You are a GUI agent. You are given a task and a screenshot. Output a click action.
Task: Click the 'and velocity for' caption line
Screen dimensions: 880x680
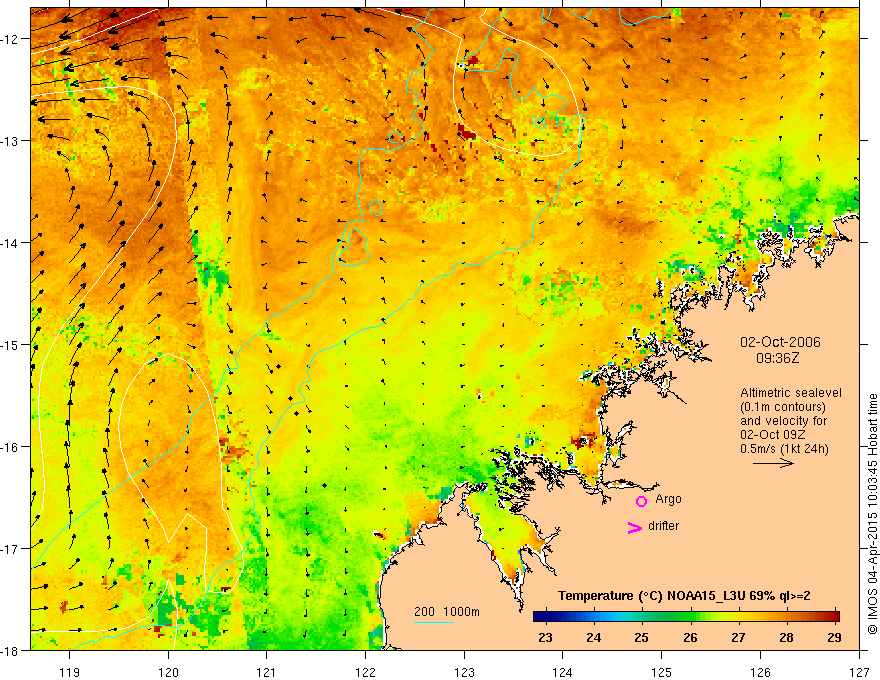click(x=783, y=421)
